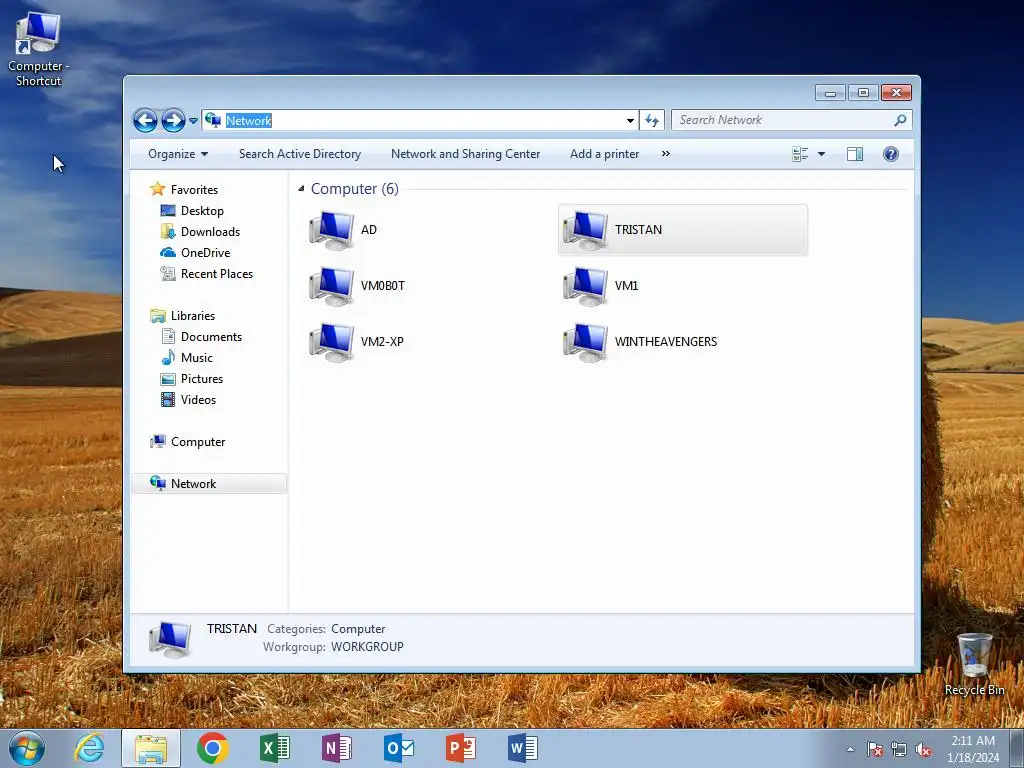Click WORKGROUP value in details pane
1024x768 pixels.
pos(367,647)
